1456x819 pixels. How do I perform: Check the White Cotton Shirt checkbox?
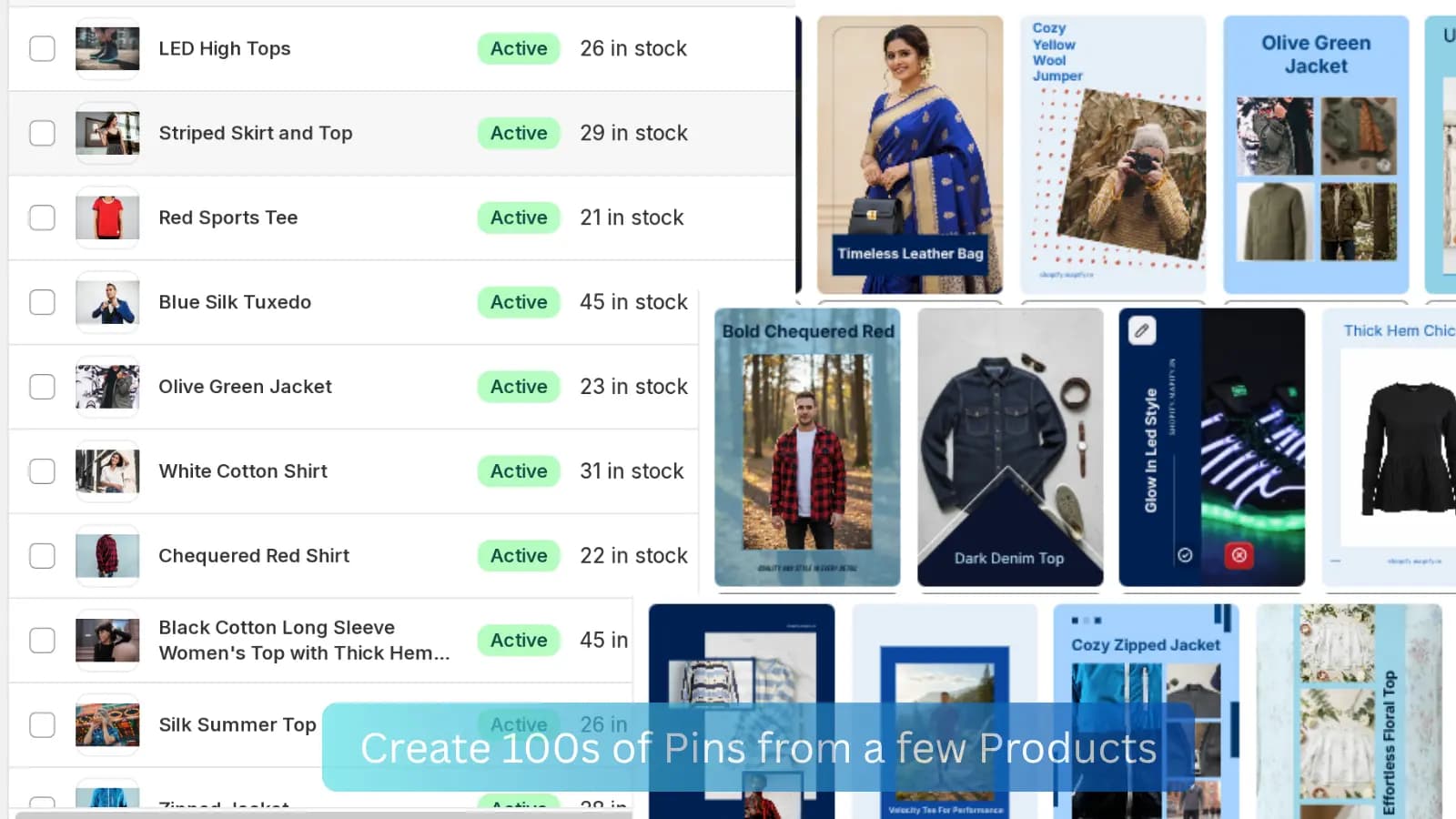pos(42,471)
